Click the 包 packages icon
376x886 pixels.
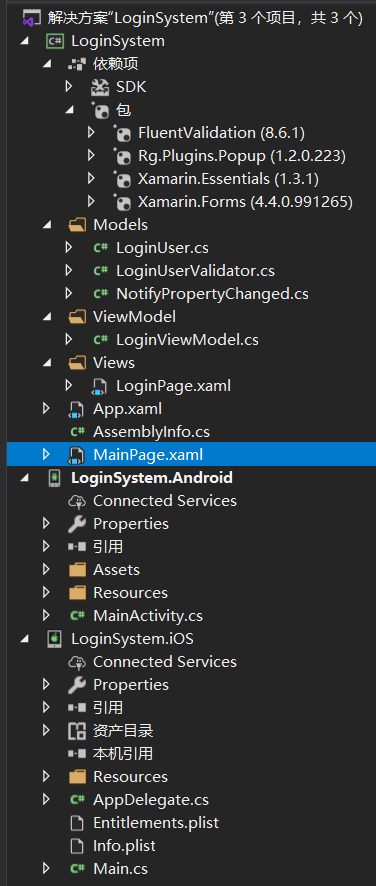tap(100, 110)
